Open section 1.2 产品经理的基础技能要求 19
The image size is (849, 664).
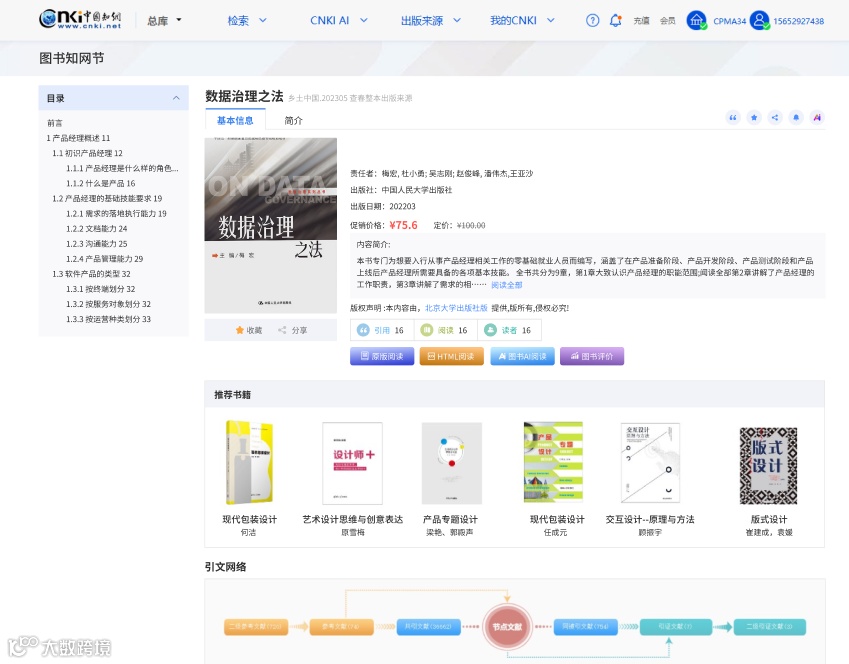[107, 198]
